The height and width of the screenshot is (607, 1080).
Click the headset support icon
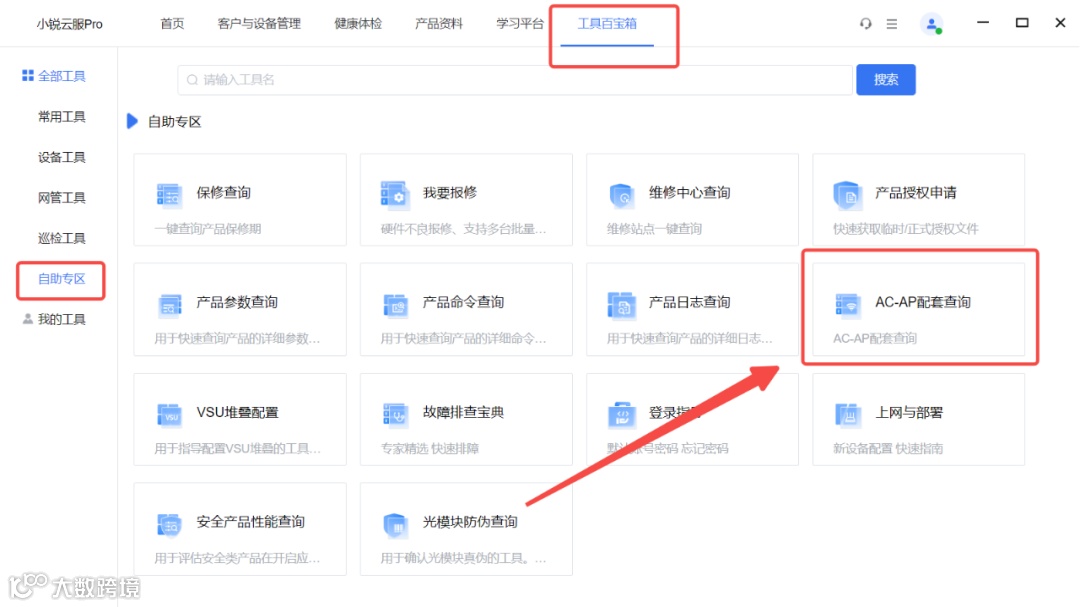[866, 23]
